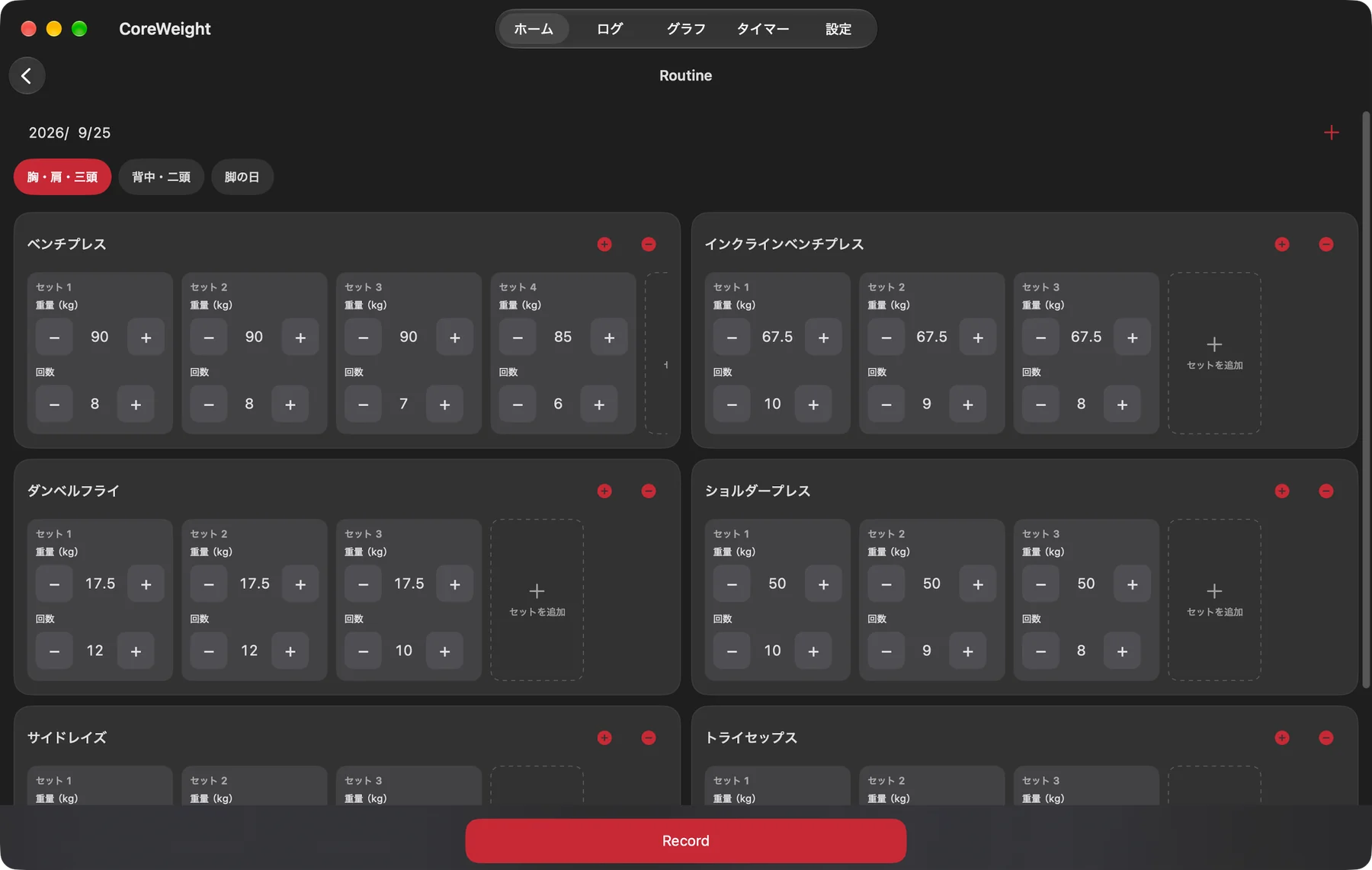Click ダンベルフライ set 3 reps value 10
1372x870 pixels.
click(x=404, y=651)
